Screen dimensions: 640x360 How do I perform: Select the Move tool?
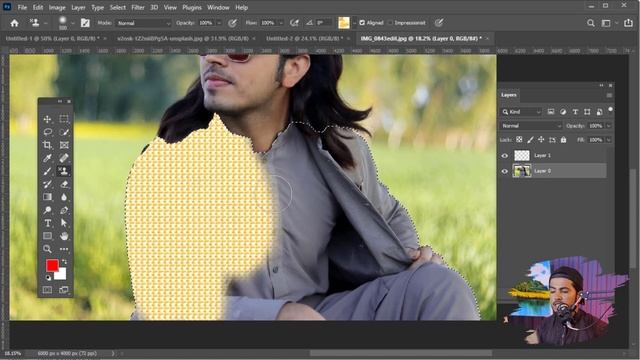pyautogui.click(x=47, y=119)
